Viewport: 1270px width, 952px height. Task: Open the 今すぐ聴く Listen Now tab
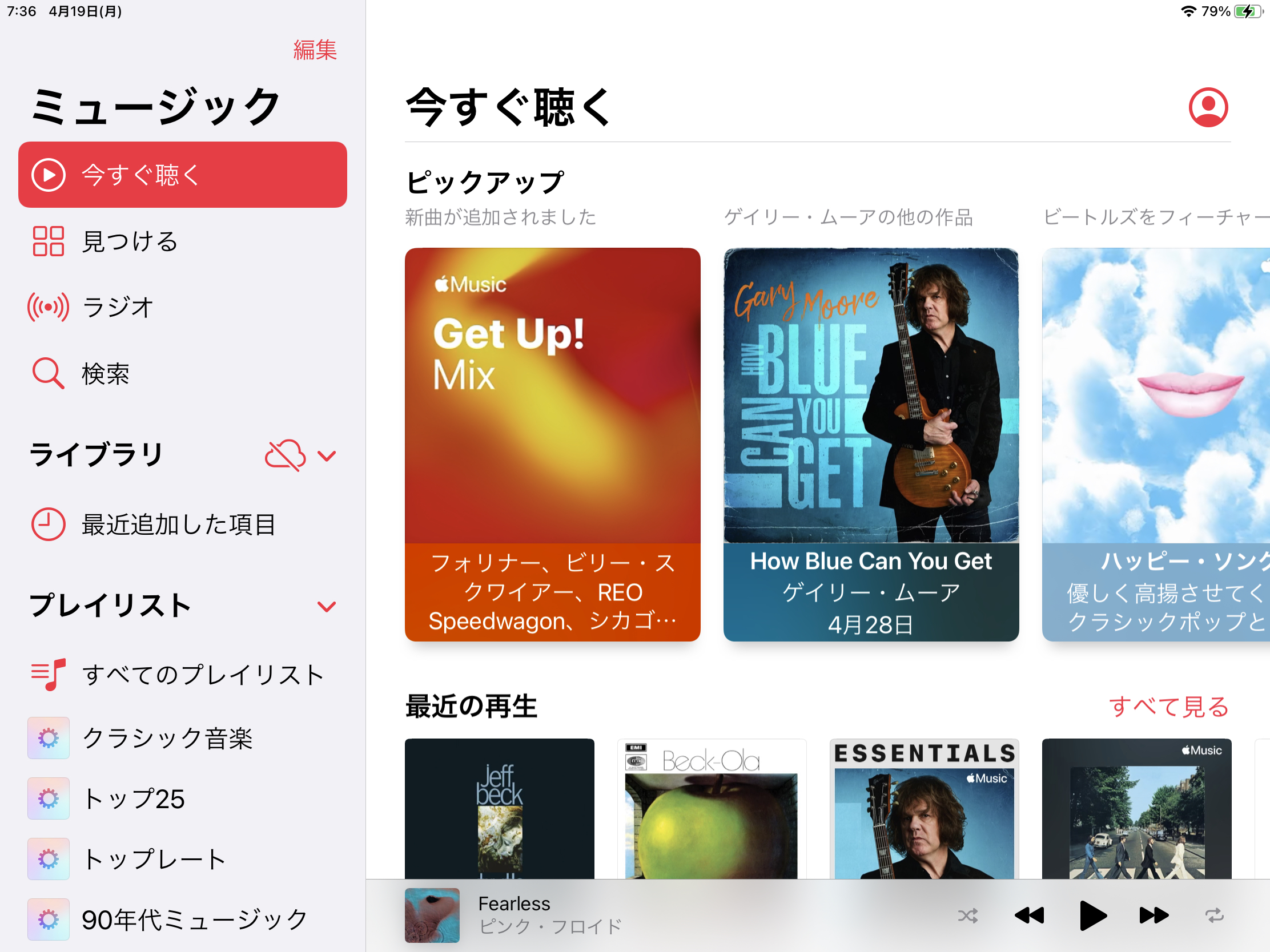[x=183, y=176]
